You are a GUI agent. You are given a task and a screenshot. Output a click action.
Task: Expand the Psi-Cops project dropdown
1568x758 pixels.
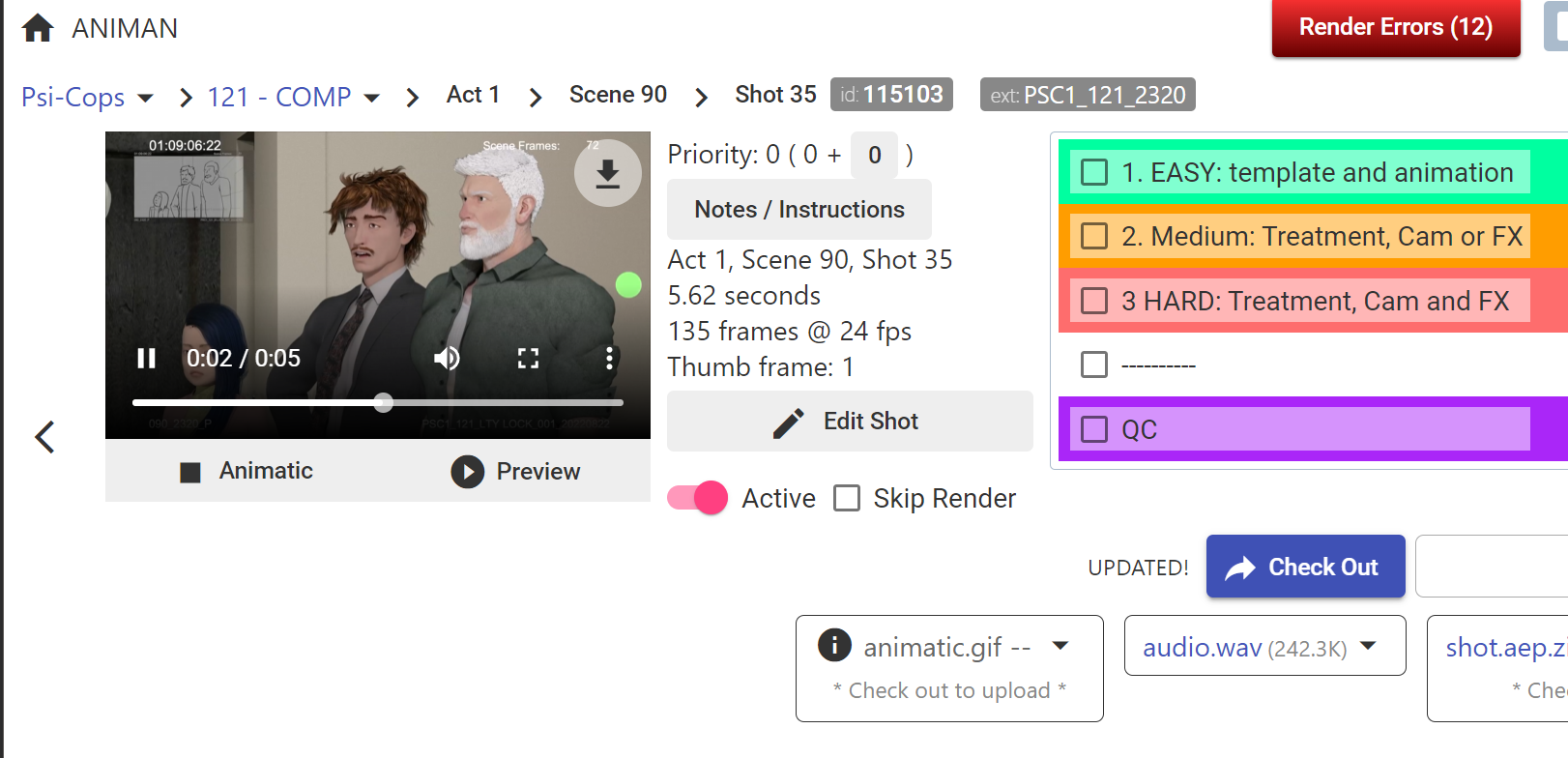pos(146,98)
